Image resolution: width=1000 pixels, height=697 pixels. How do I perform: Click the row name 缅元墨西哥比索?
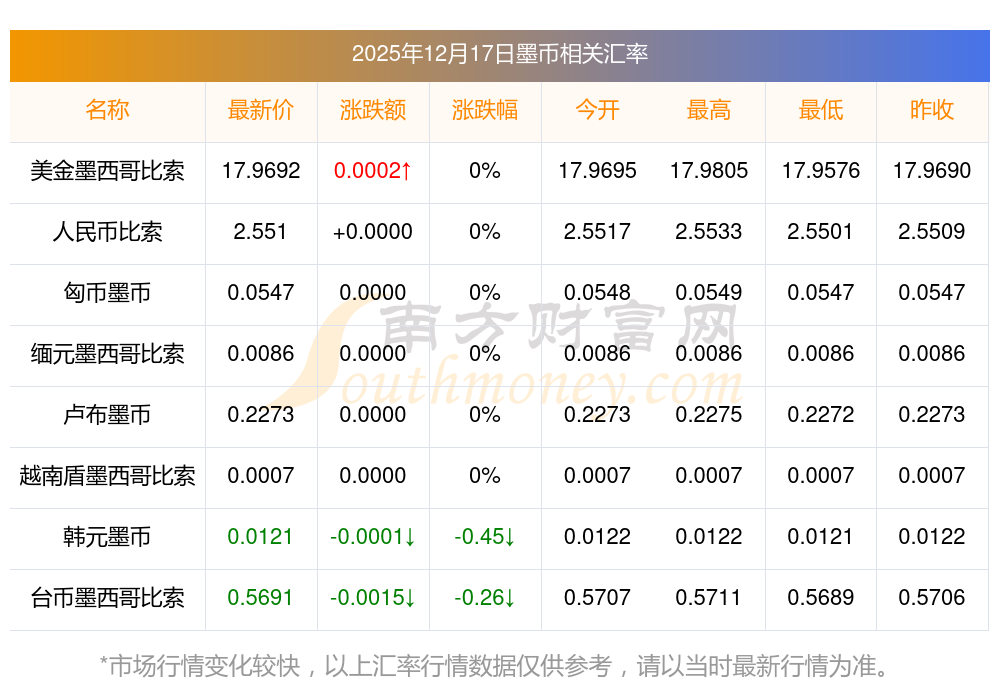(107, 353)
